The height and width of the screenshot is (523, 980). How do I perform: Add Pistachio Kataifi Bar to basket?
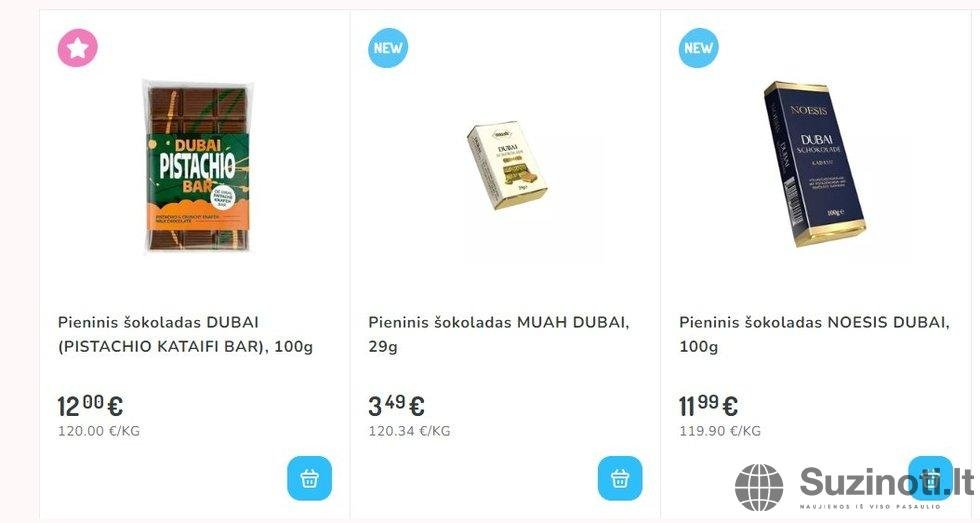point(309,478)
